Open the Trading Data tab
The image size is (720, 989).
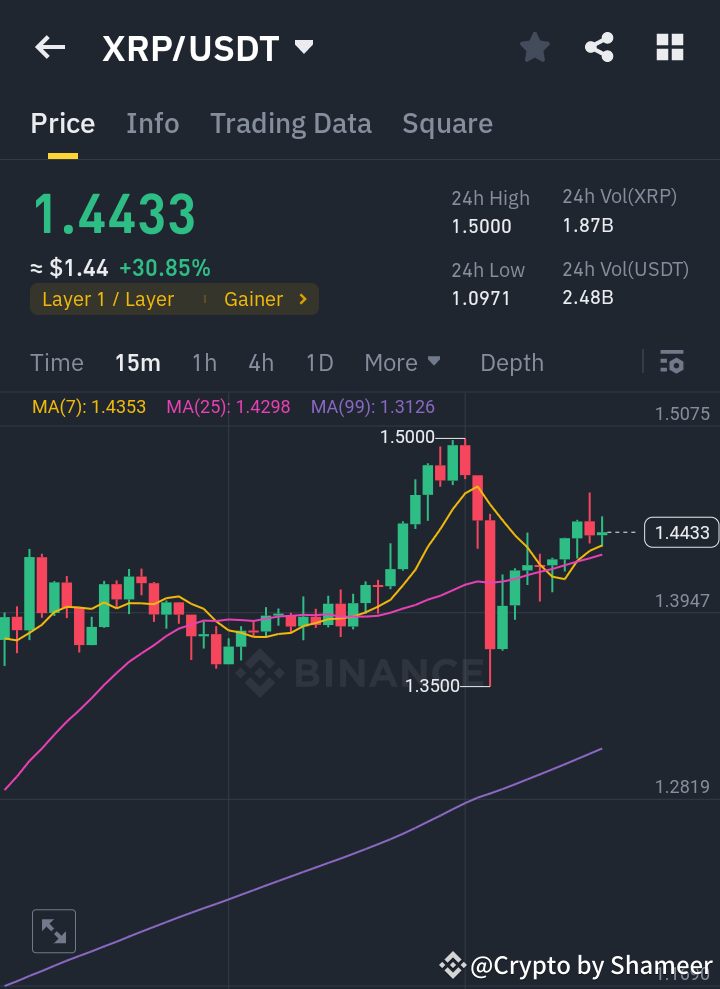tap(290, 123)
